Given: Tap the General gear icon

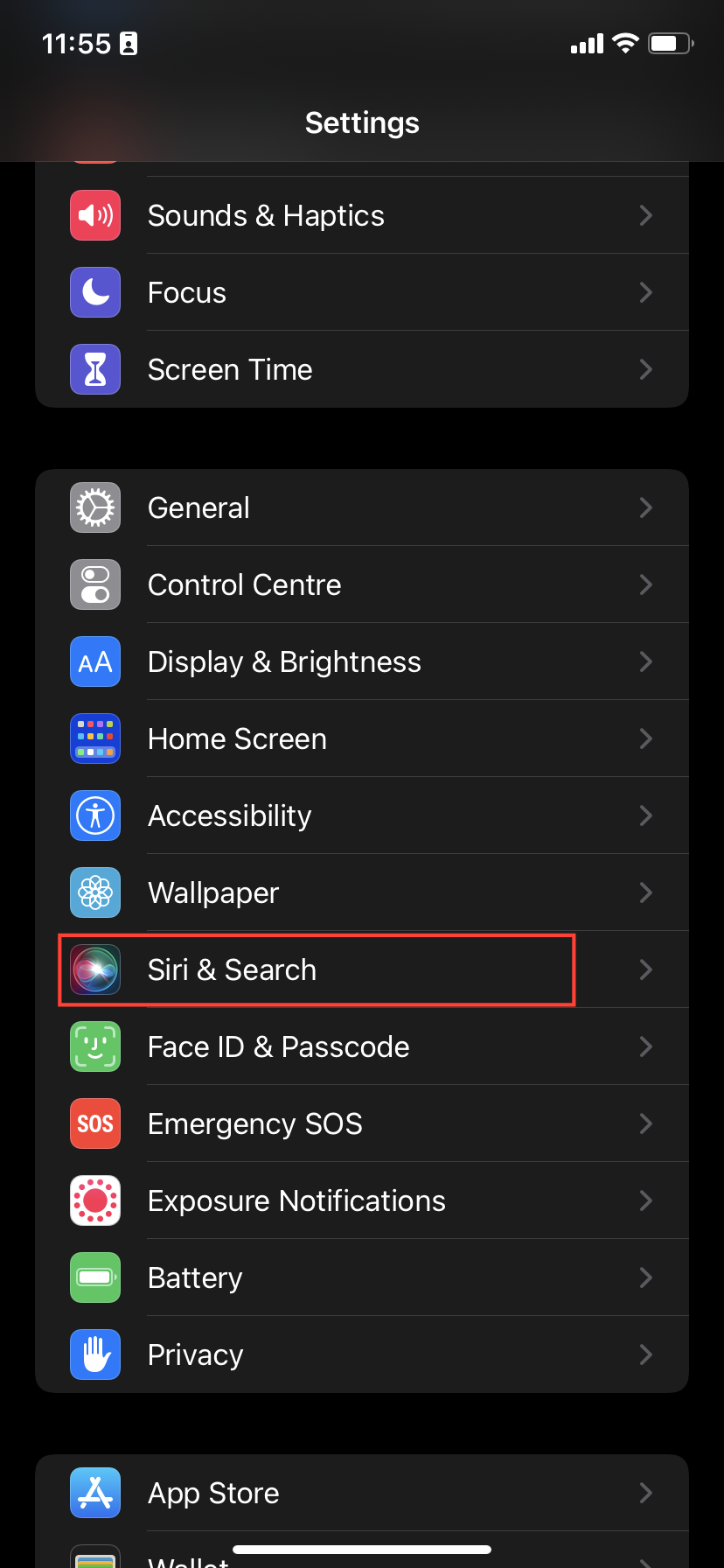Looking at the screenshot, I should [x=95, y=507].
